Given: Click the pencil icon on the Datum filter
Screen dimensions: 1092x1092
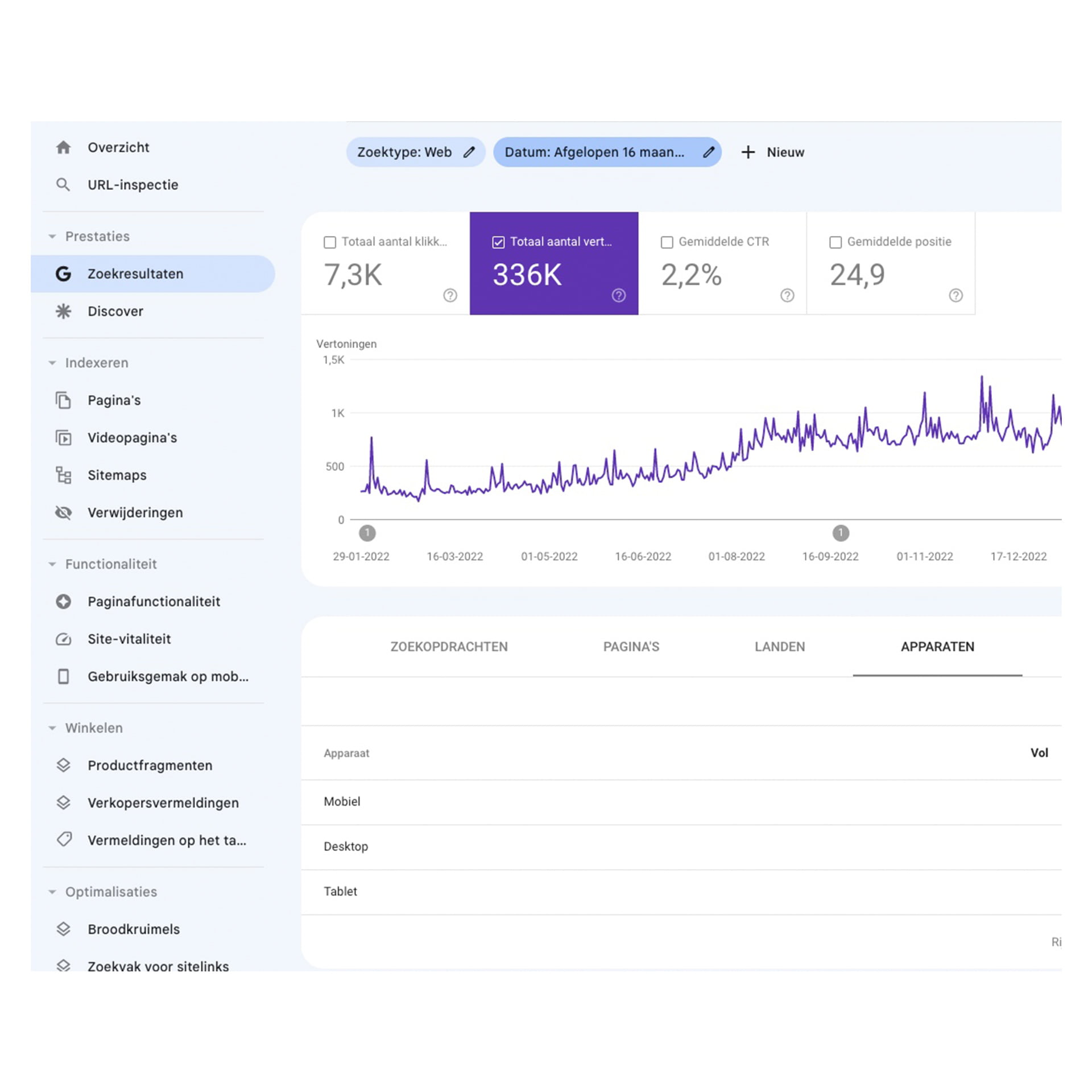Looking at the screenshot, I should click(708, 152).
